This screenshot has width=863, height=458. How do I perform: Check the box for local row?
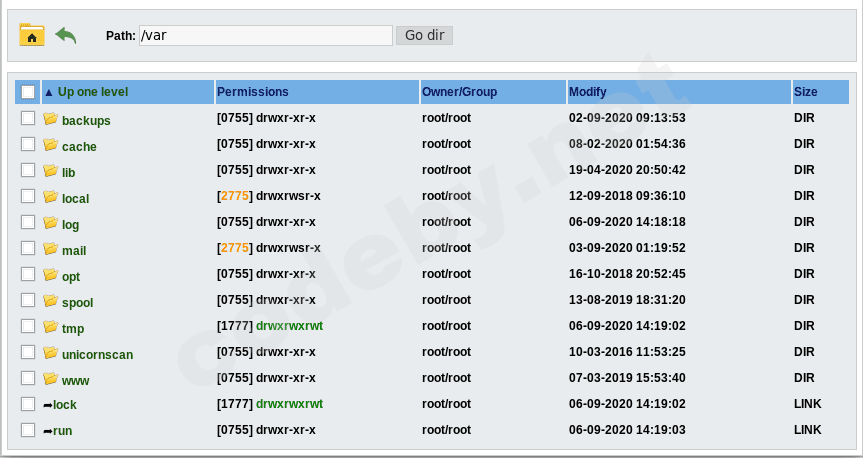[28, 196]
